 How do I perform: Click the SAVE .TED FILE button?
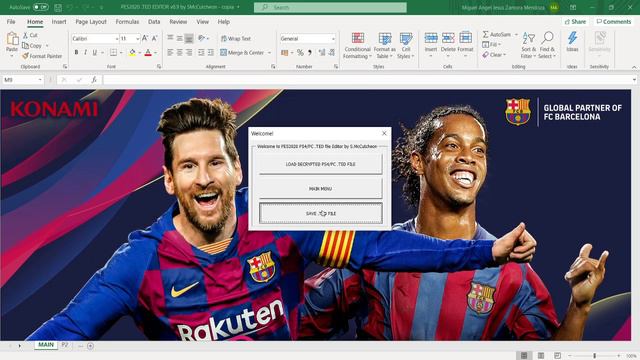[320, 213]
